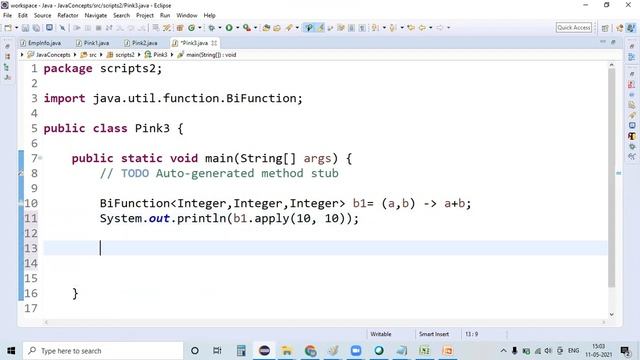Click src in the breadcrumb

click(x=93, y=55)
